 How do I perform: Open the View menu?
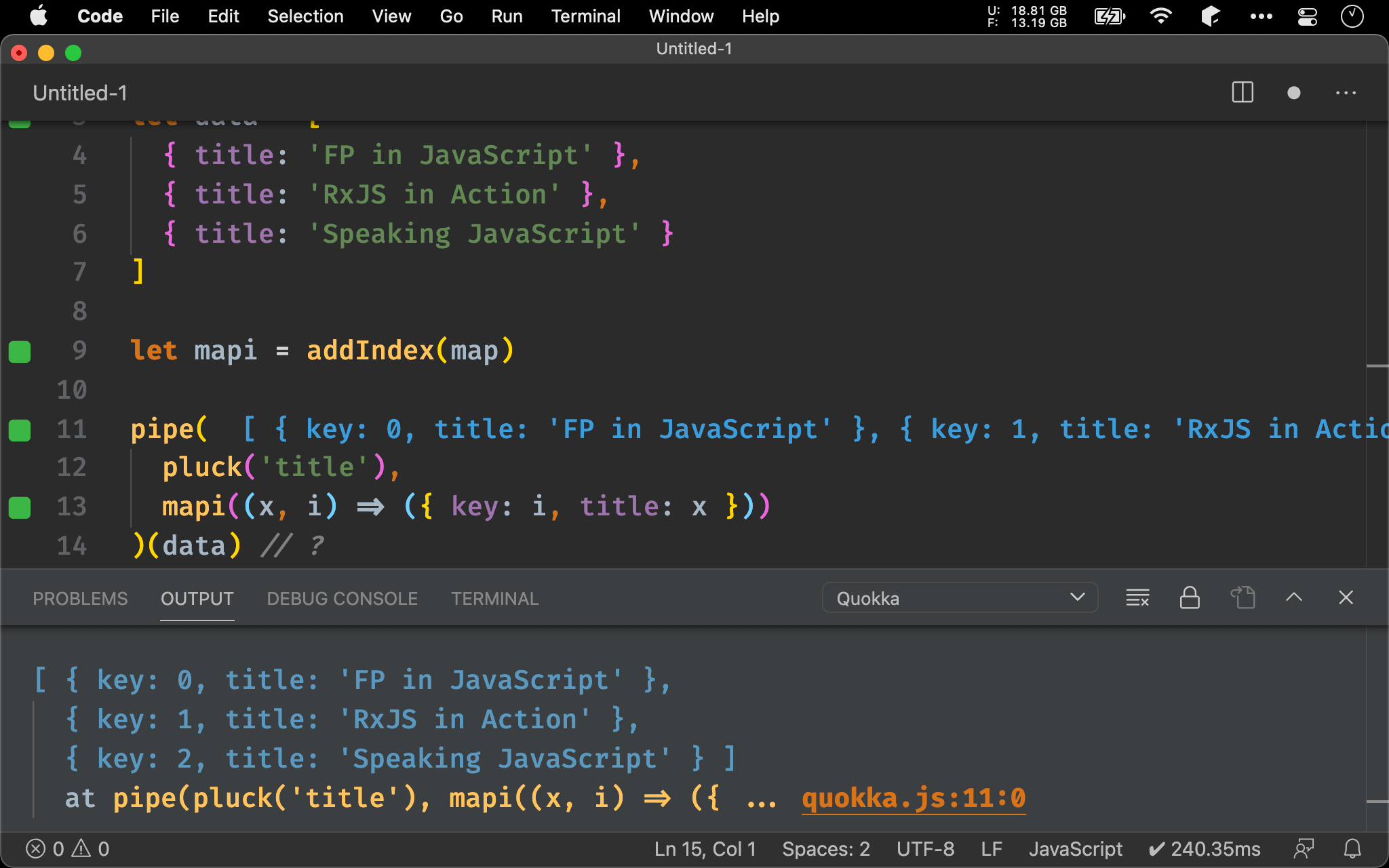point(391,16)
